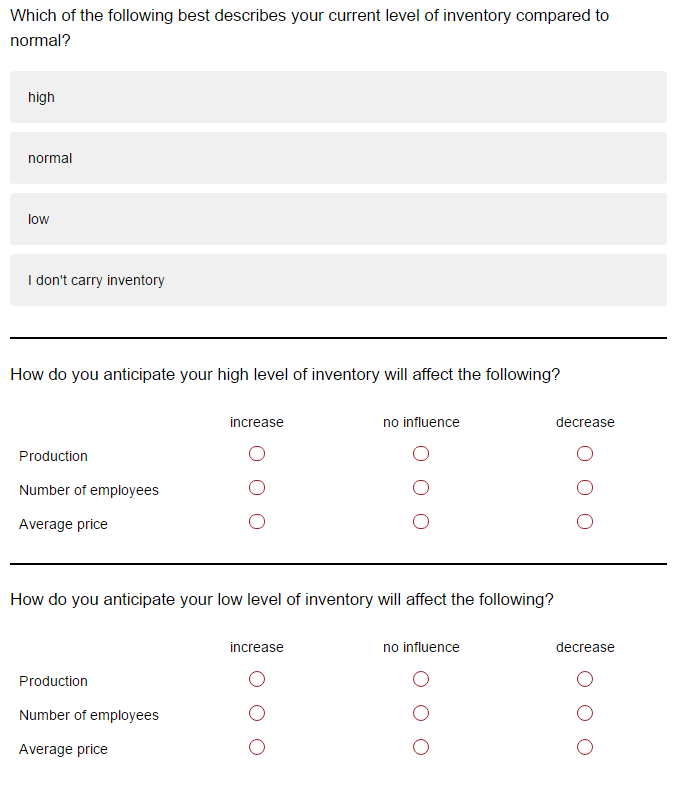
Task: Mark Production increase for low inventory
Action: (257, 679)
